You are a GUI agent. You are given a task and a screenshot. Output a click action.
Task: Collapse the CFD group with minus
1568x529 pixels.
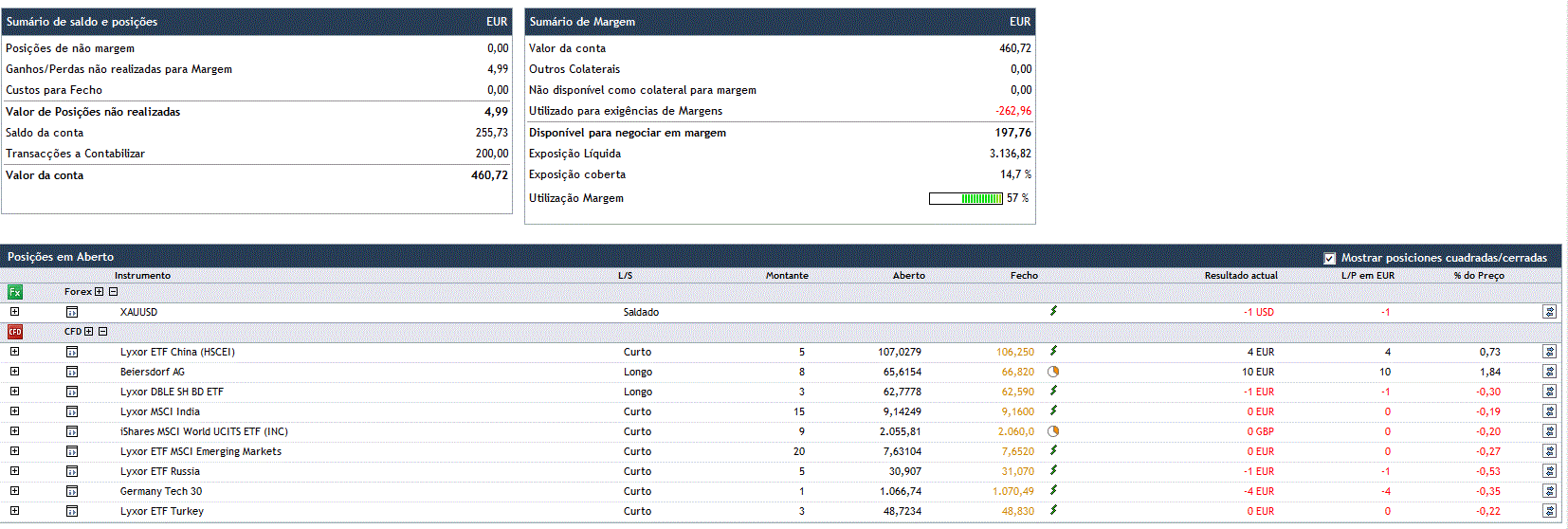click(103, 332)
